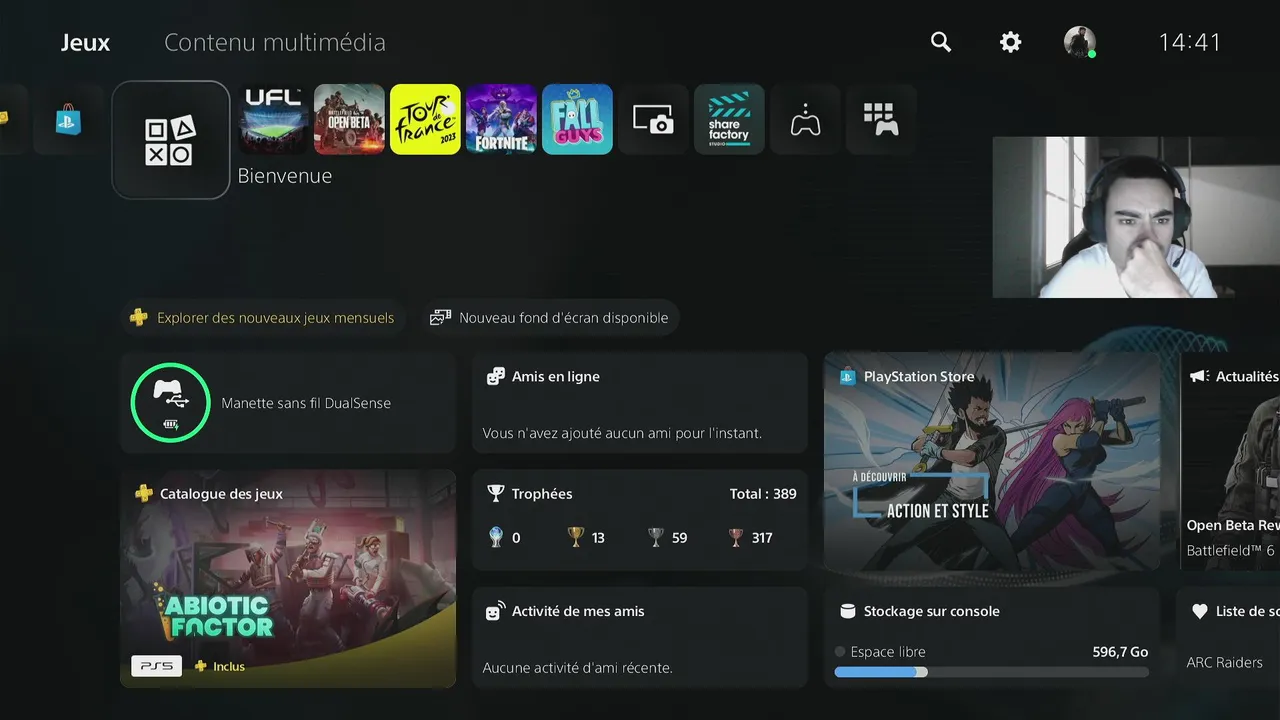This screenshot has height=720, width=1280.
Task: Launch Tour de France 2023 tile
Action: coord(425,119)
